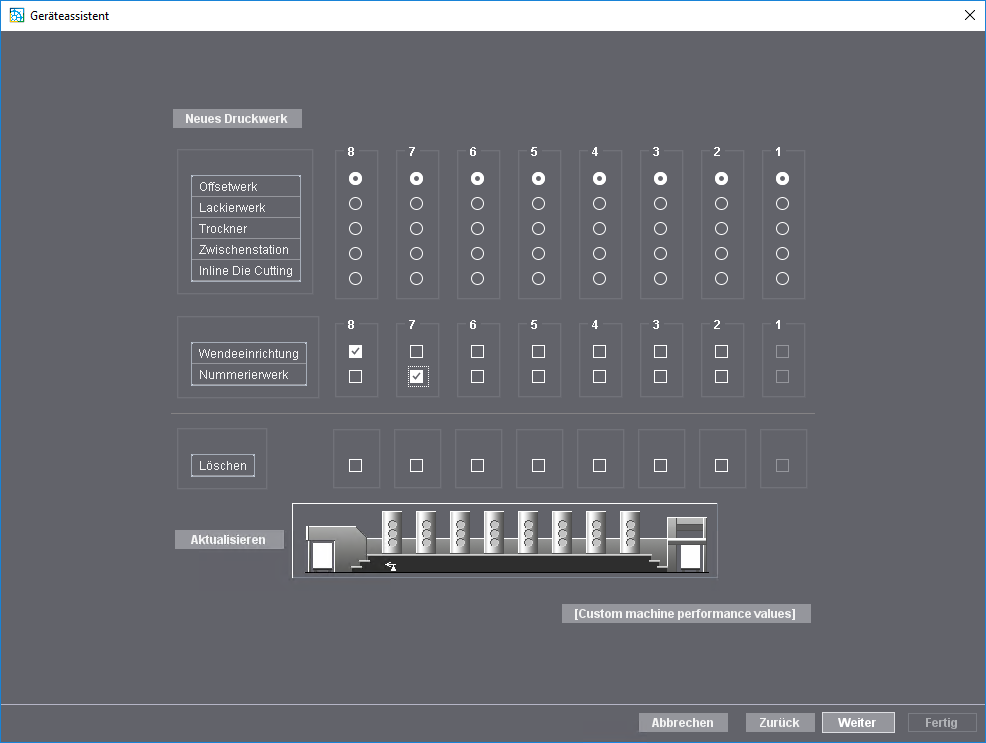Screen dimensions: 986x743
Task: Check Wendeeinrichtung for unit 2
Action: (x=721, y=351)
